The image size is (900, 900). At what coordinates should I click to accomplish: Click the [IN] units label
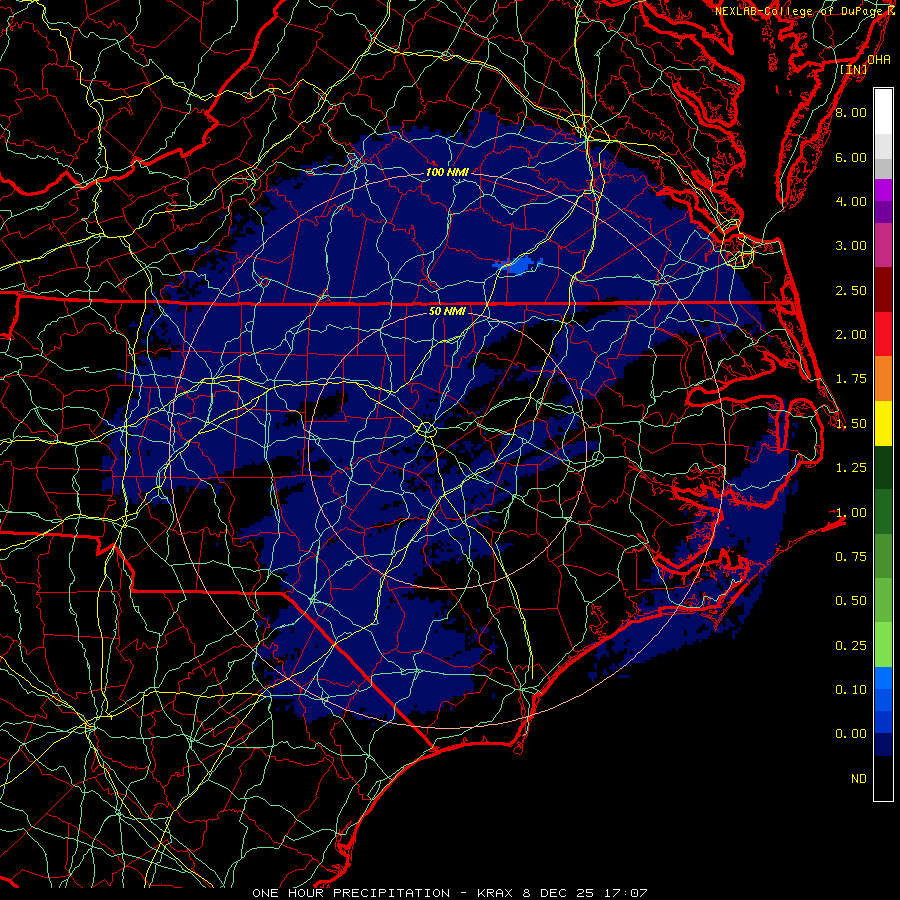[854, 69]
